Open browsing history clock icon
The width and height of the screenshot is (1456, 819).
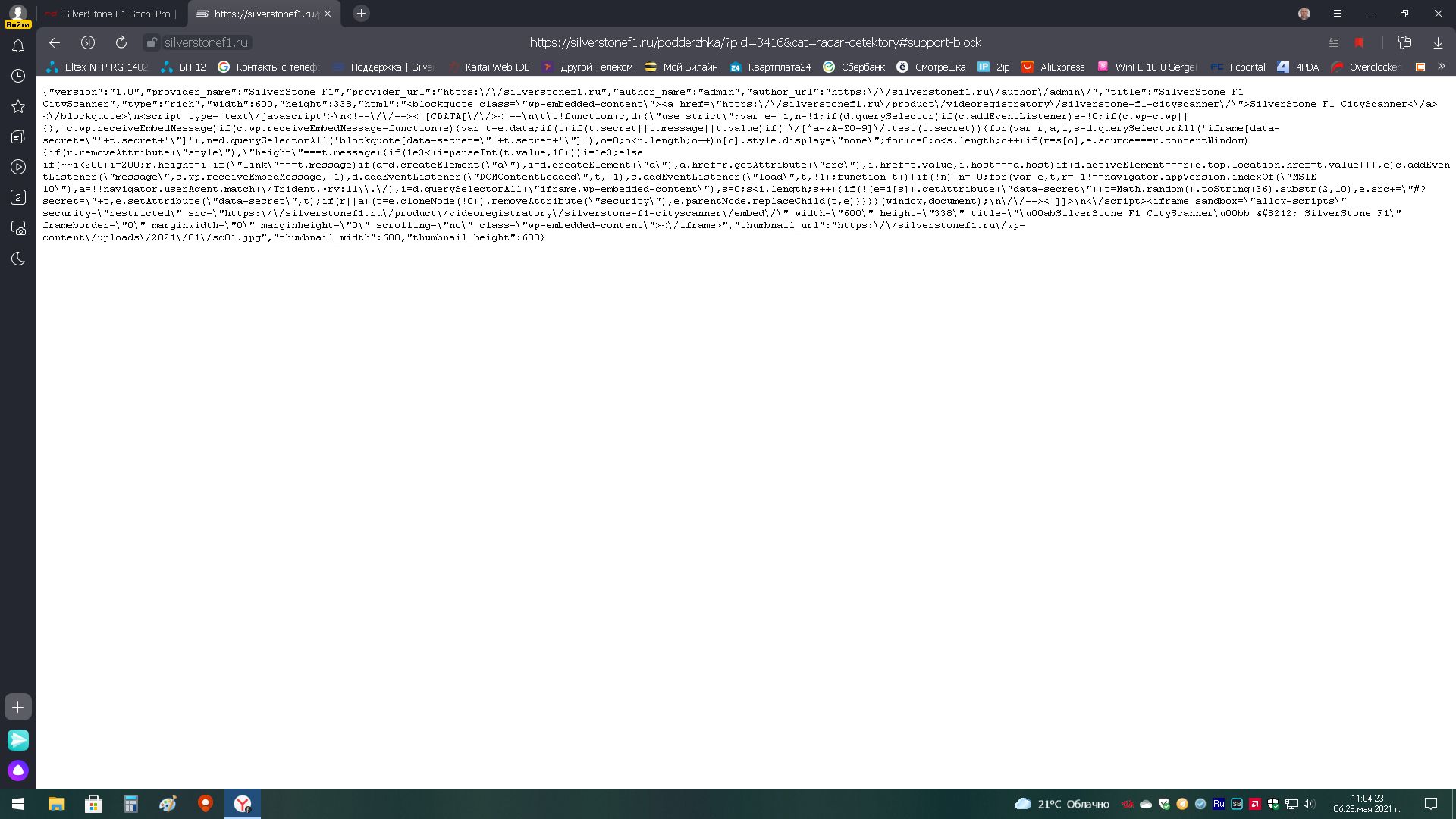18,76
